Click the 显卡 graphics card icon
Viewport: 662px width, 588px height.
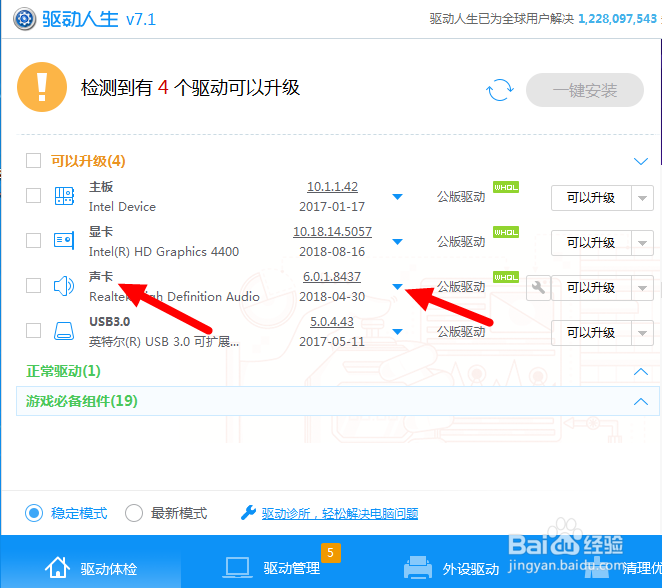[64, 241]
